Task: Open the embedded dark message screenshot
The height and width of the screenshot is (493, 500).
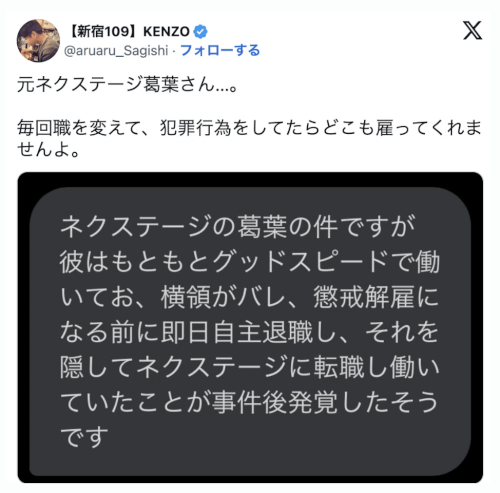Action: pos(250,327)
